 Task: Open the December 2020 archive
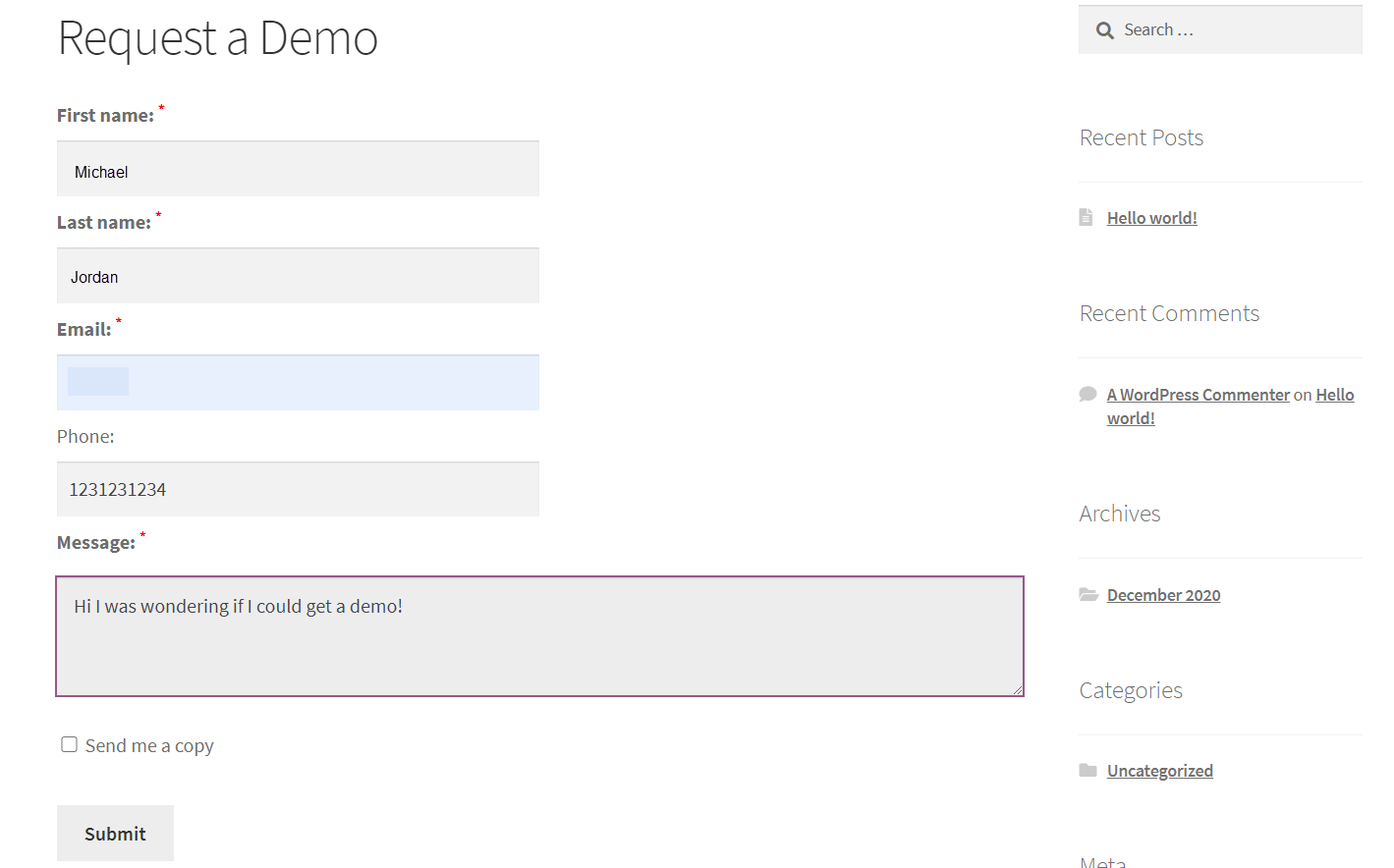[1163, 595]
